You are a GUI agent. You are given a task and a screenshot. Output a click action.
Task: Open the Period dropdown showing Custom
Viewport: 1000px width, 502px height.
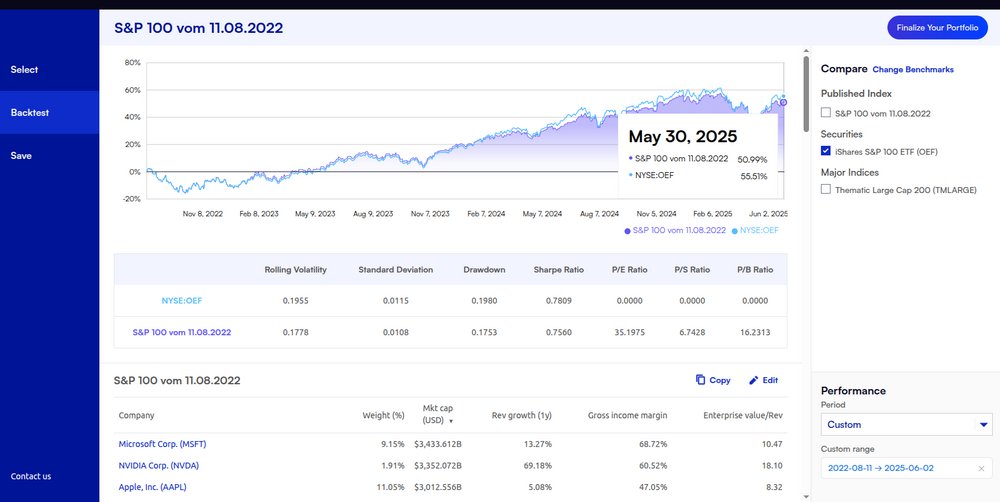[x=906, y=425]
